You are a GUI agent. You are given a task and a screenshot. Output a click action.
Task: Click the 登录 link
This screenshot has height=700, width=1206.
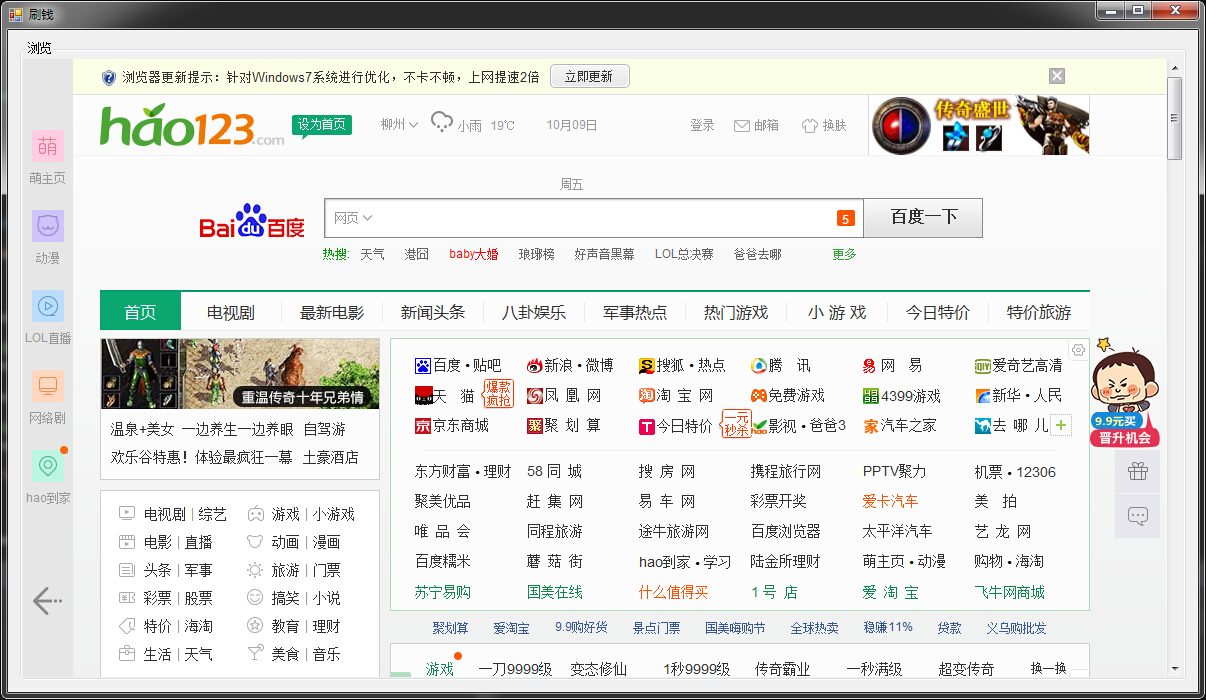tap(702, 125)
